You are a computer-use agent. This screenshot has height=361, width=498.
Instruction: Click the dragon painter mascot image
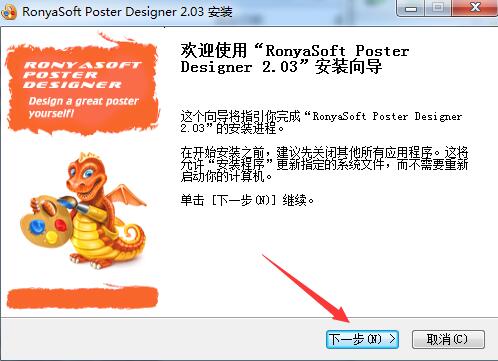pyautogui.click(x=83, y=211)
